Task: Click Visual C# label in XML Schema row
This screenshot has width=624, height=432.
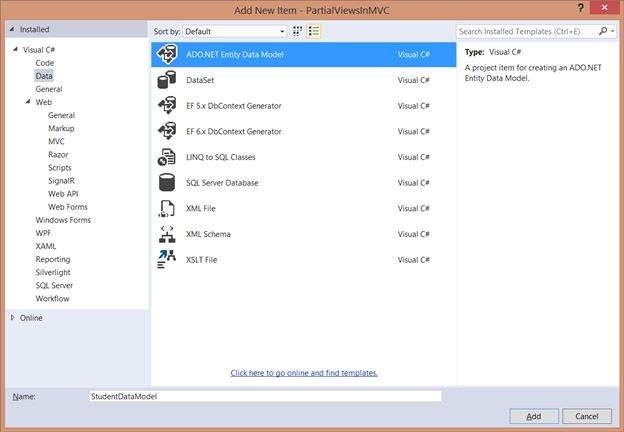Action: pyautogui.click(x=413, y=234)
